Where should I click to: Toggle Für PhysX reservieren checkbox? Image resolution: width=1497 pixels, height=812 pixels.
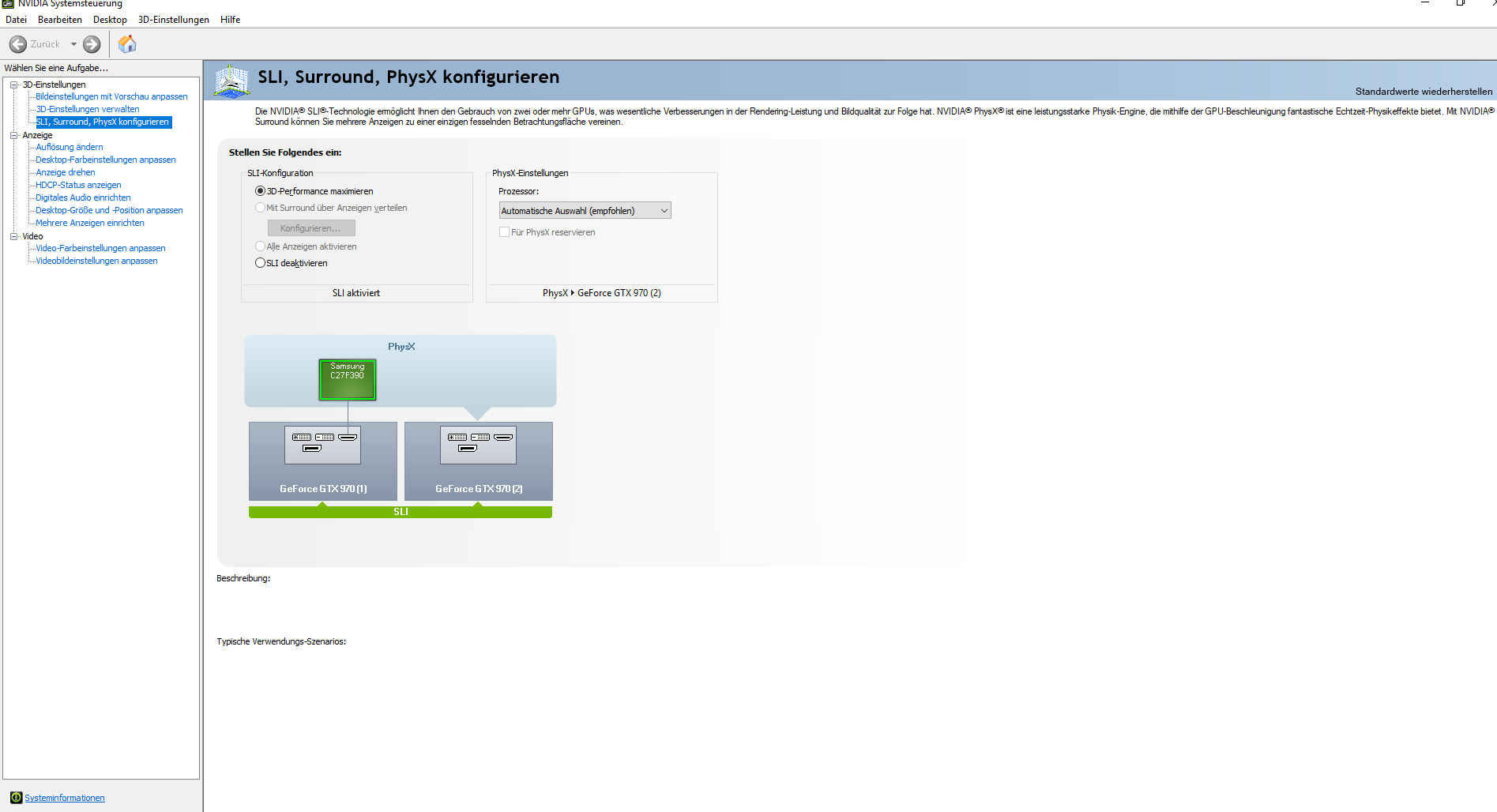coord(504,232)
